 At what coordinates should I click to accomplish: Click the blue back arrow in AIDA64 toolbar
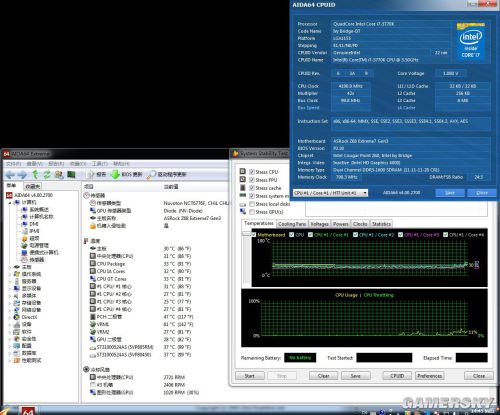pos(10,174)
